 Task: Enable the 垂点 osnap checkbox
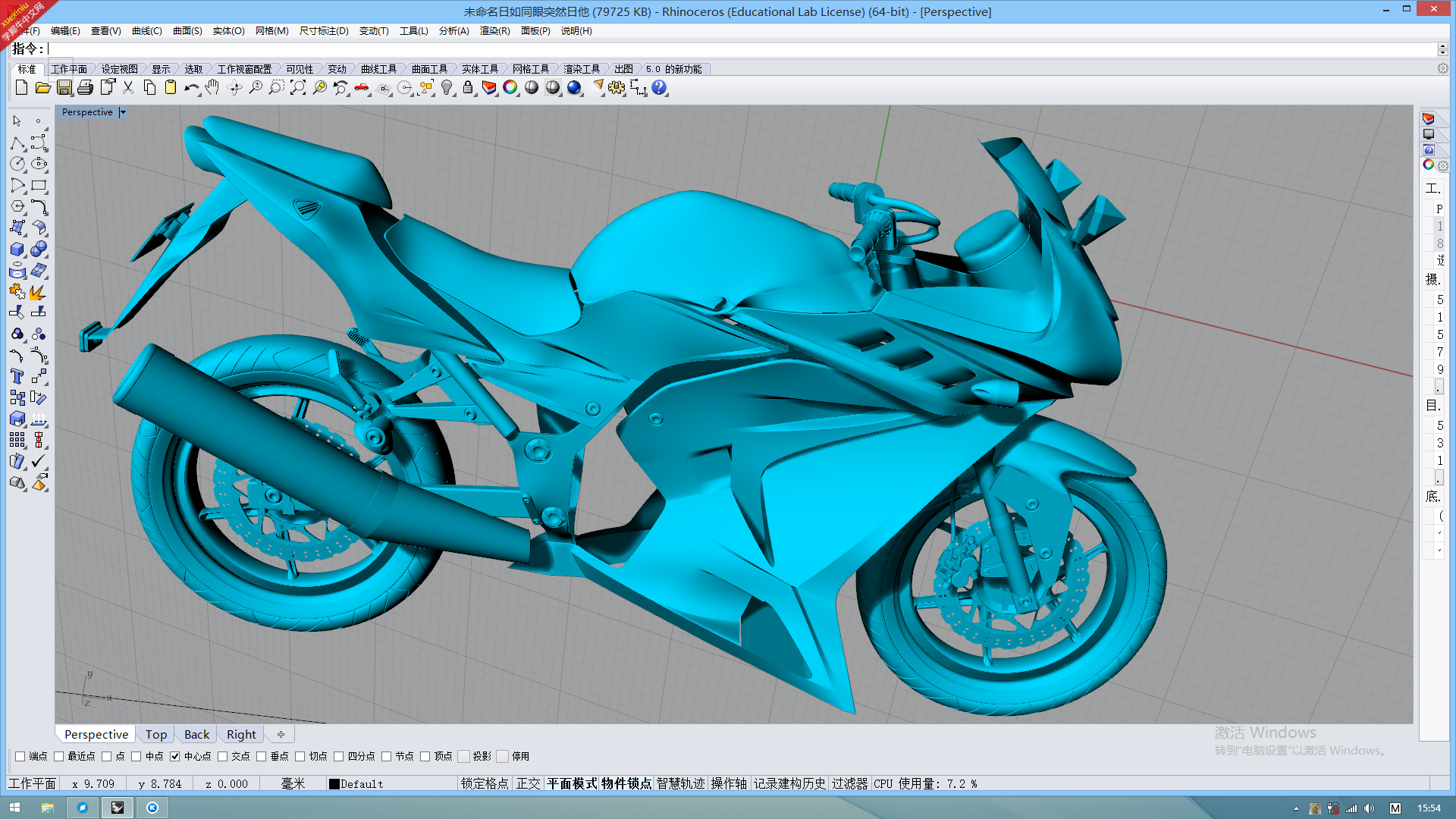coord(262,756)
